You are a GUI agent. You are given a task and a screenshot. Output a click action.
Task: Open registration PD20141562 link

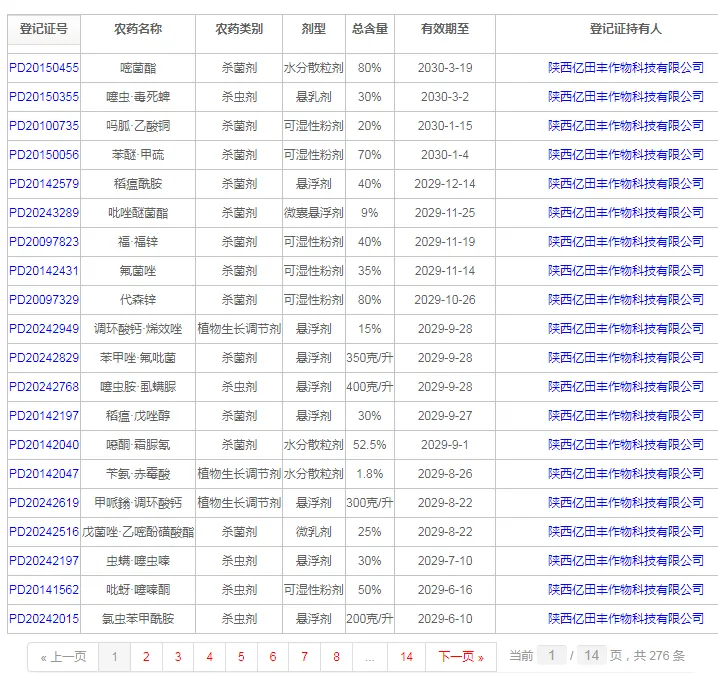(44, 589)
